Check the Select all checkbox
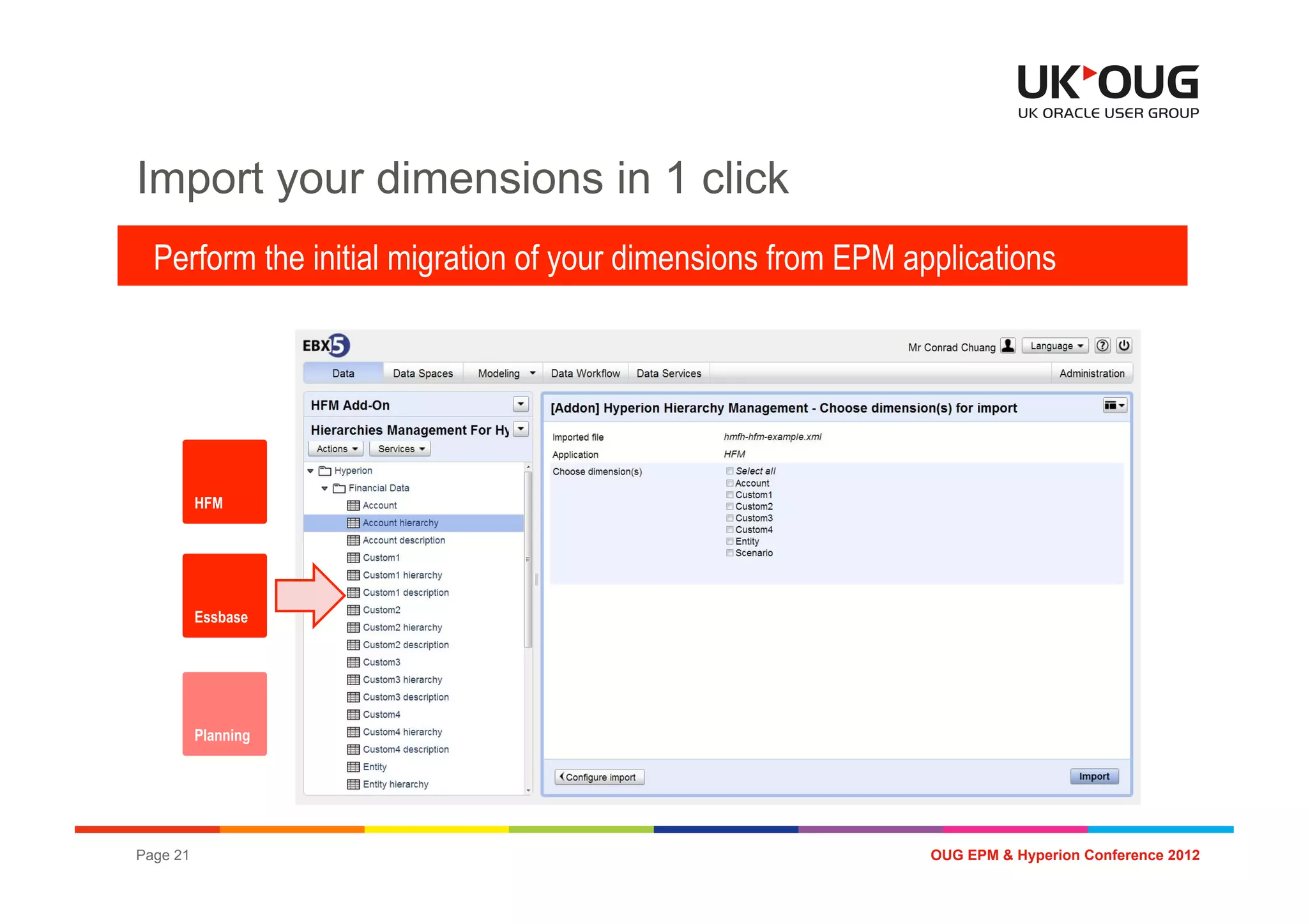Screen dimensions: 1308x924 [x=729, y=471]
